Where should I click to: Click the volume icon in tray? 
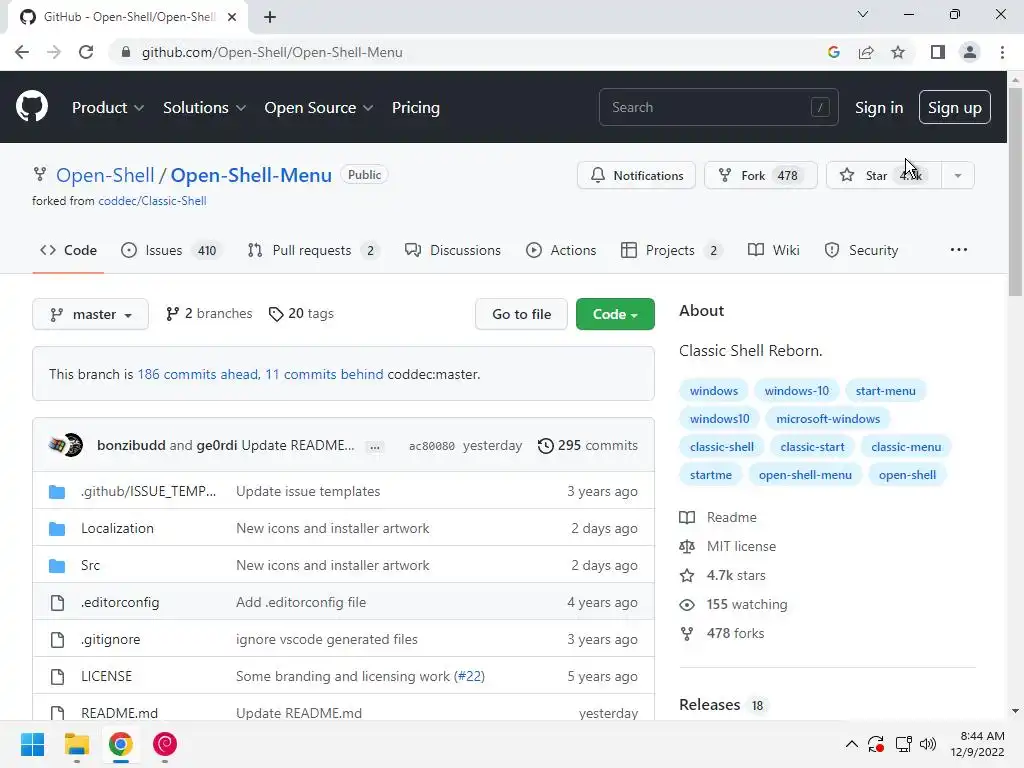tap(927, 744)
